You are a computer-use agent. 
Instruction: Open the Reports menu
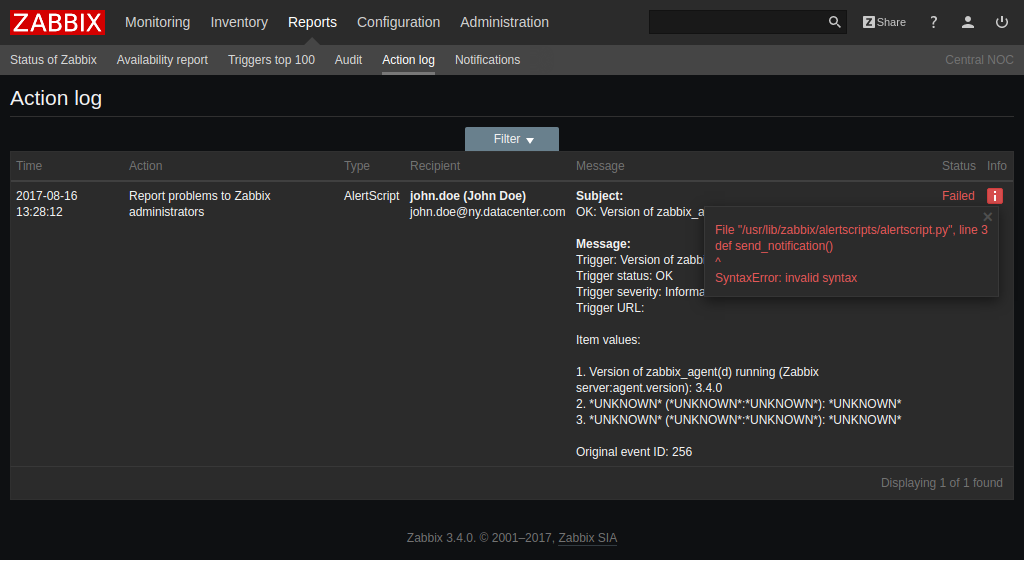coord(312,22)
